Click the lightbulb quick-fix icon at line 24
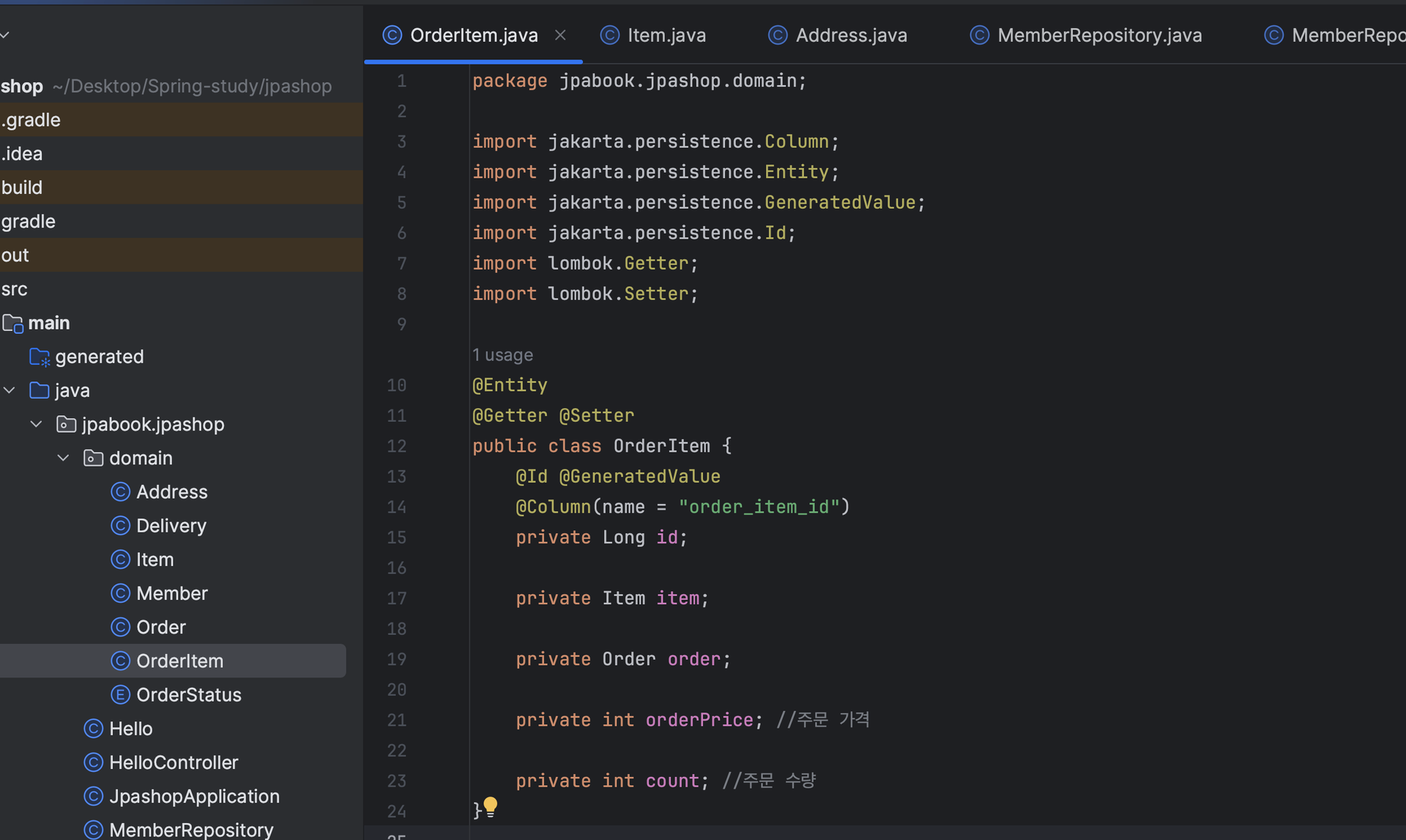 pyautogui.click(x=491, y=807)
